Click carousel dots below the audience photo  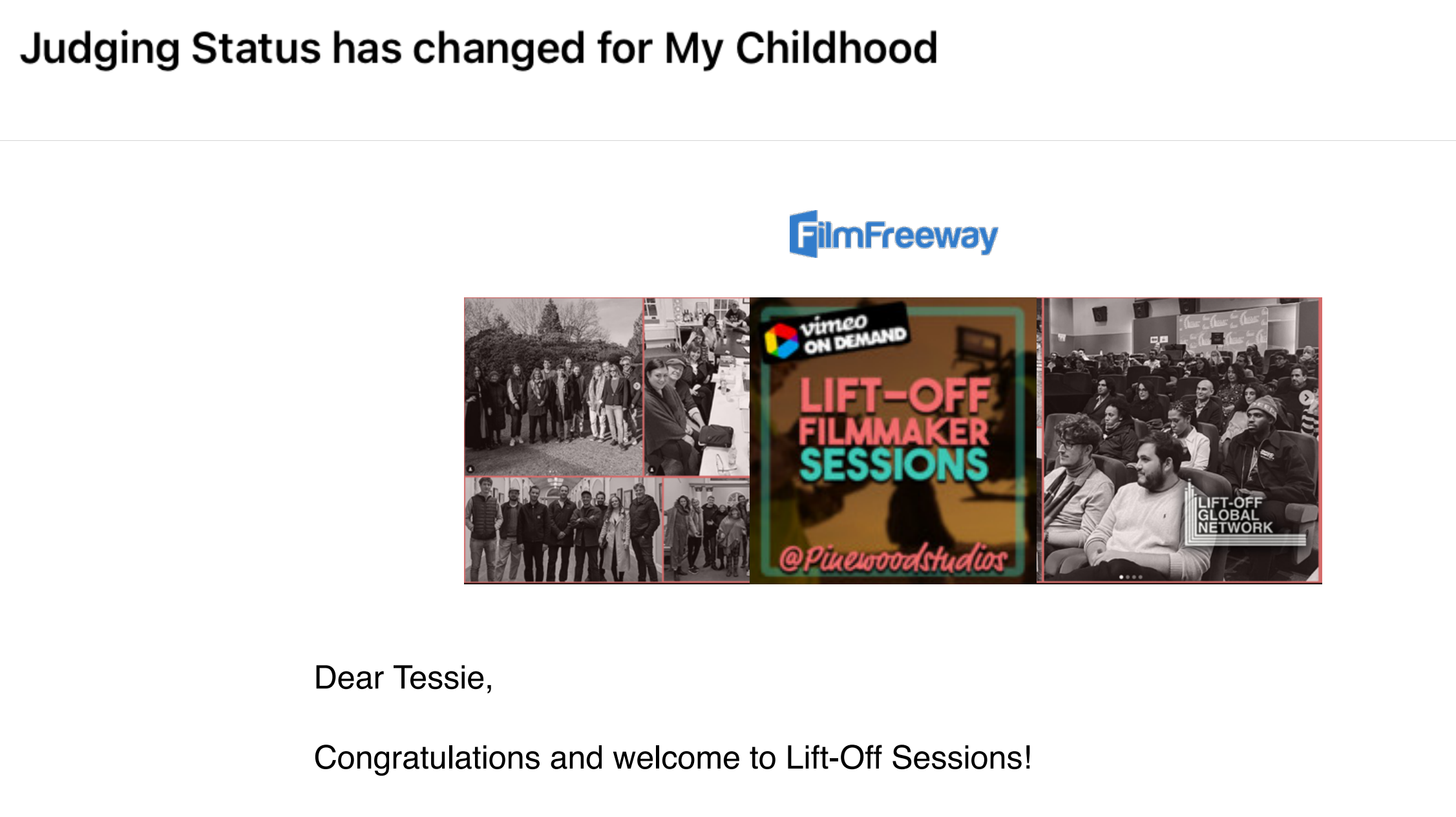pyautogui.click(x=1130, y=577)
